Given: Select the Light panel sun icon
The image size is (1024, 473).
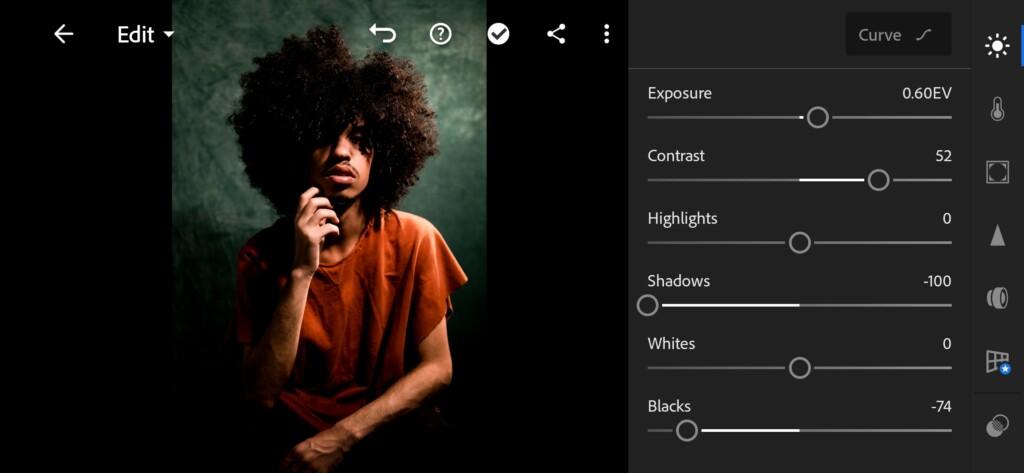Looking at the screenshot, I should (x=997, y=46).
